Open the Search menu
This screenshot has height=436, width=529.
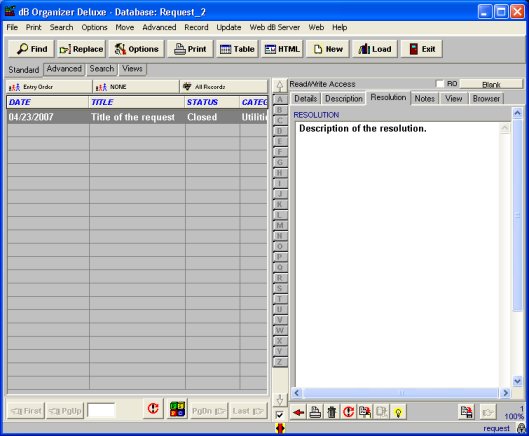[x=61, y=27]
